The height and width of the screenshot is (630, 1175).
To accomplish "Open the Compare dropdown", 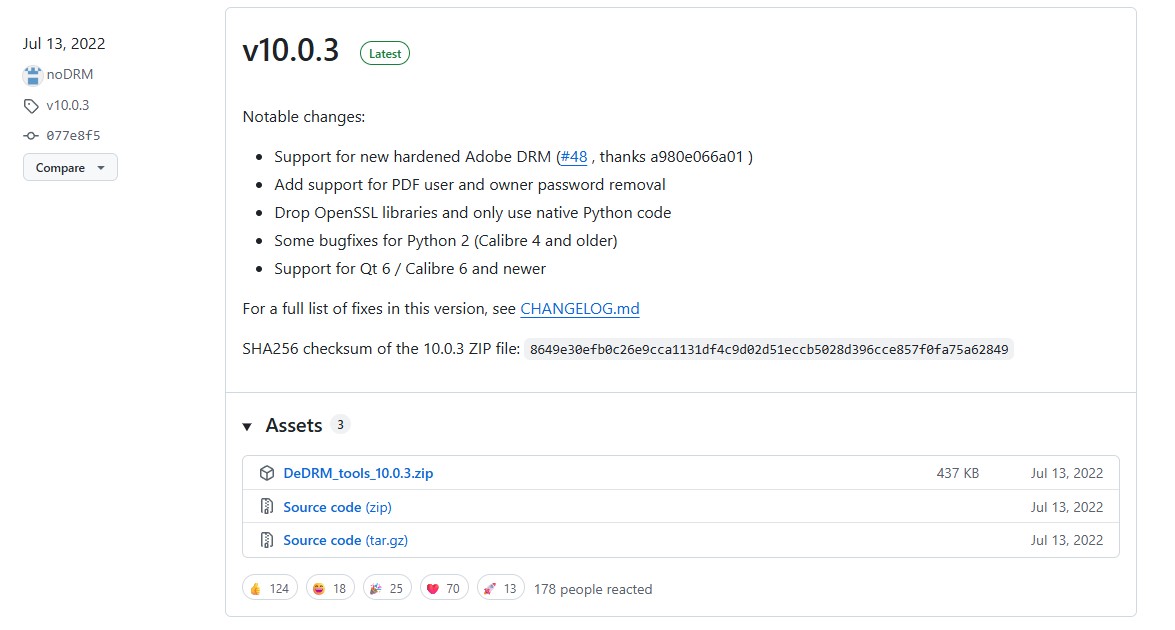I will tap(70, 168).
